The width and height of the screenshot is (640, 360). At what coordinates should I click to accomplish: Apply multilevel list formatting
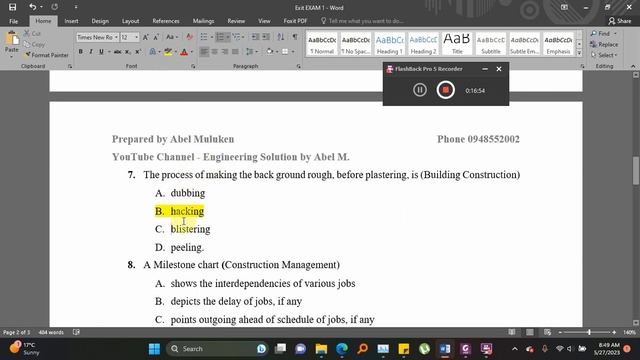point(236,37)
